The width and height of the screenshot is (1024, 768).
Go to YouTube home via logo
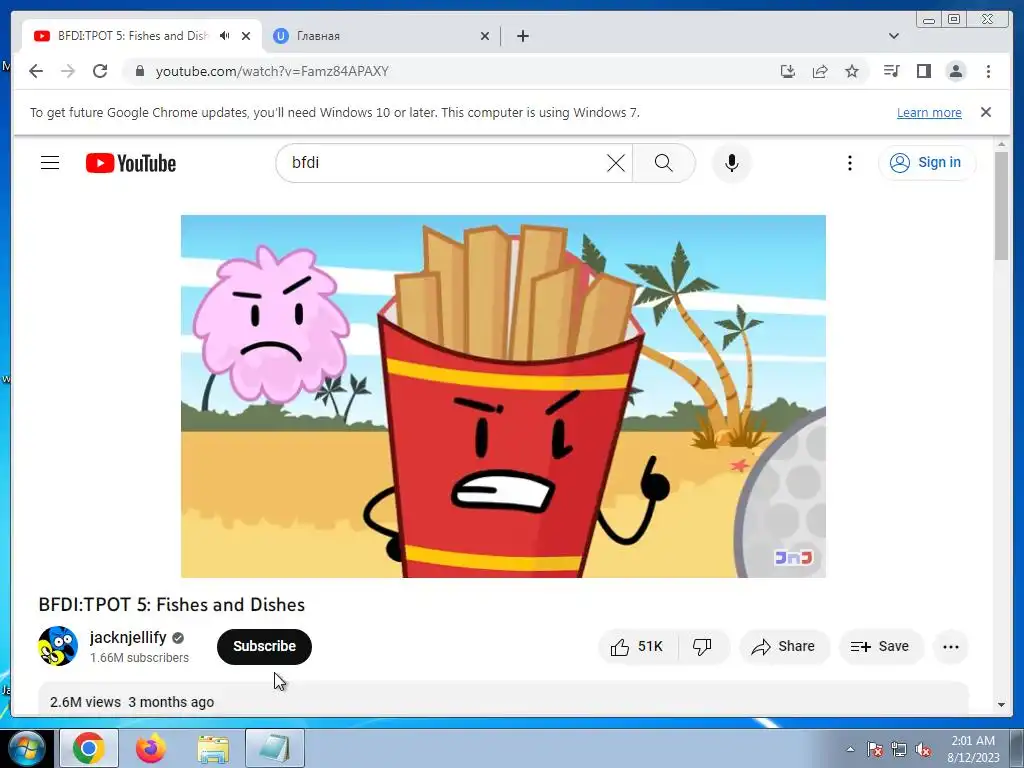coord(131,163)
